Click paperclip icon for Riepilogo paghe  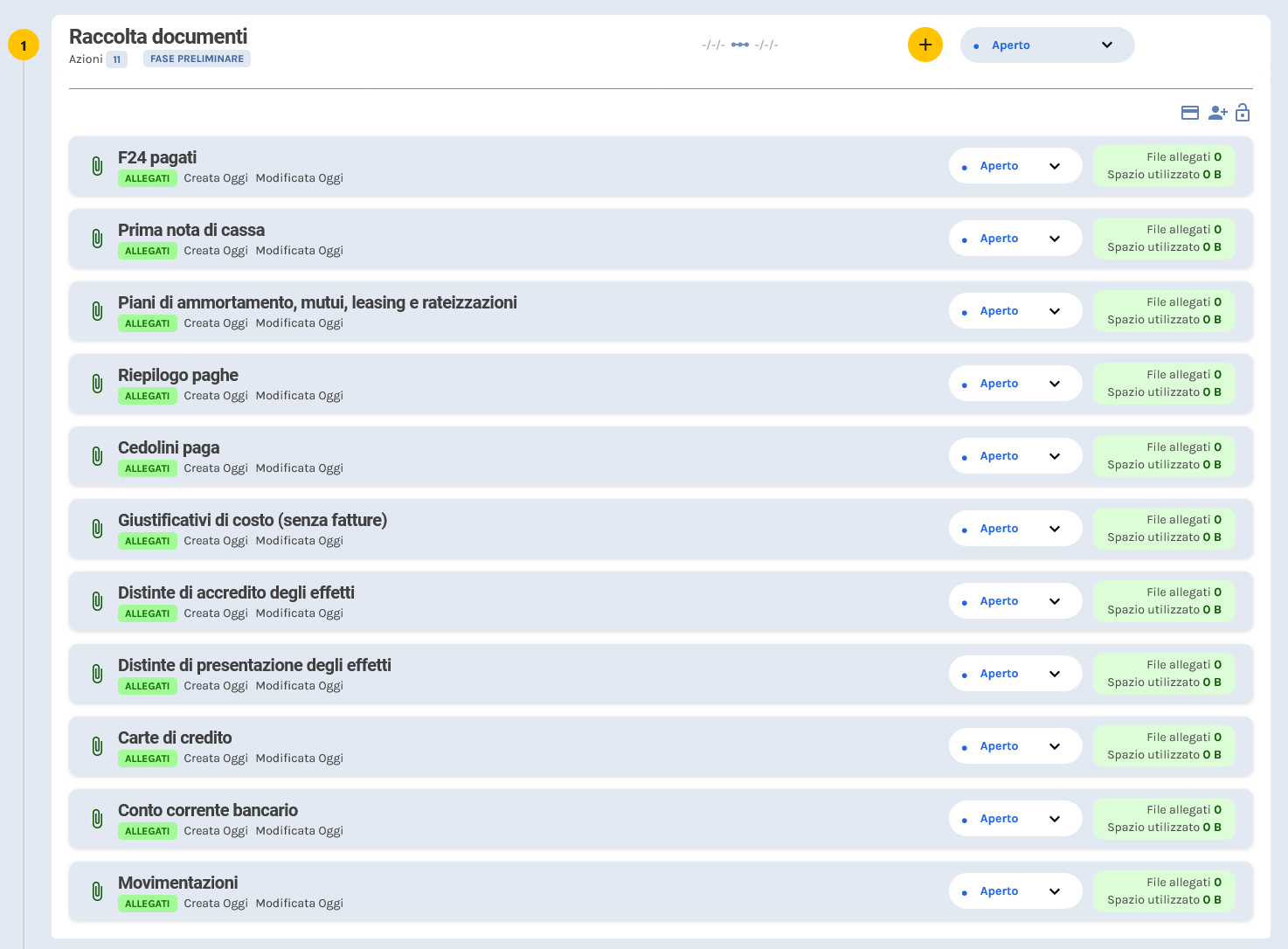(97, 384)
